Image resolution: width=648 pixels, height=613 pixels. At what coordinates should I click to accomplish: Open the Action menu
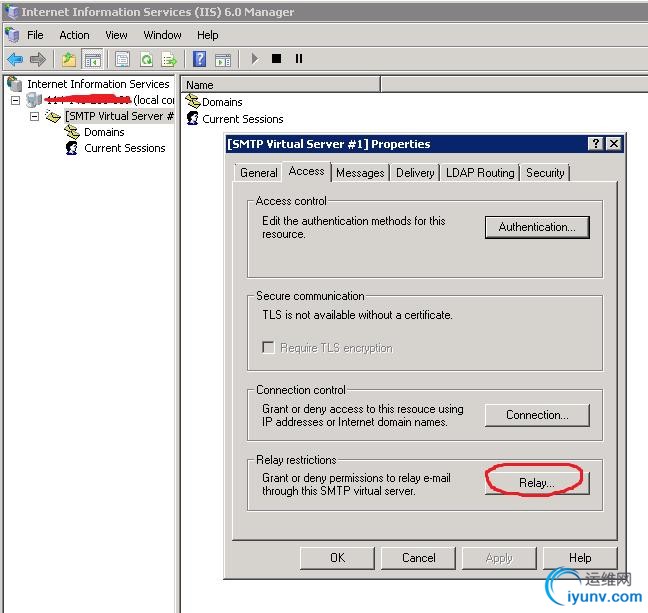[x=74, y=35]
